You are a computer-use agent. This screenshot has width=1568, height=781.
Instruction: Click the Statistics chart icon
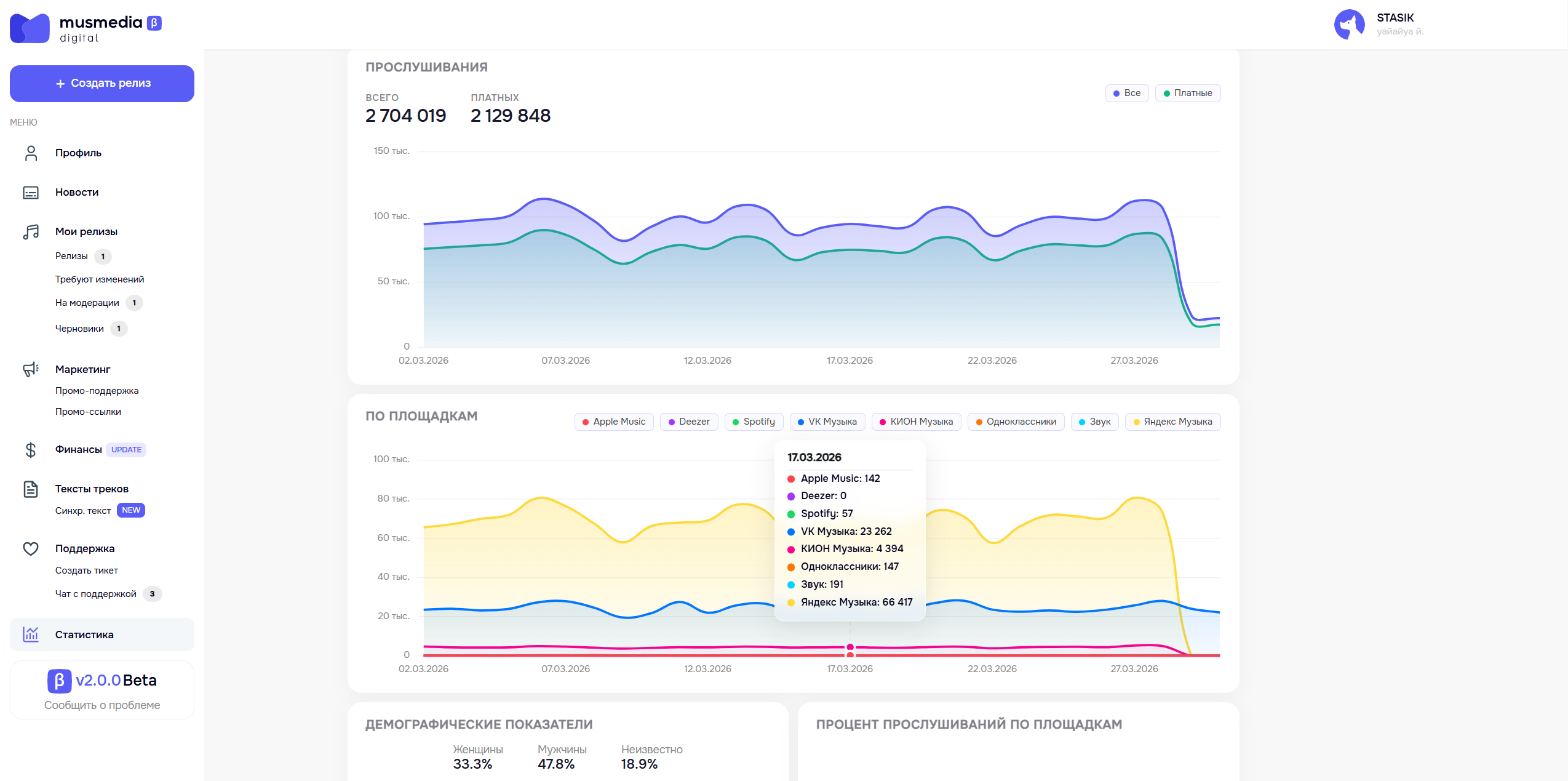31,635
